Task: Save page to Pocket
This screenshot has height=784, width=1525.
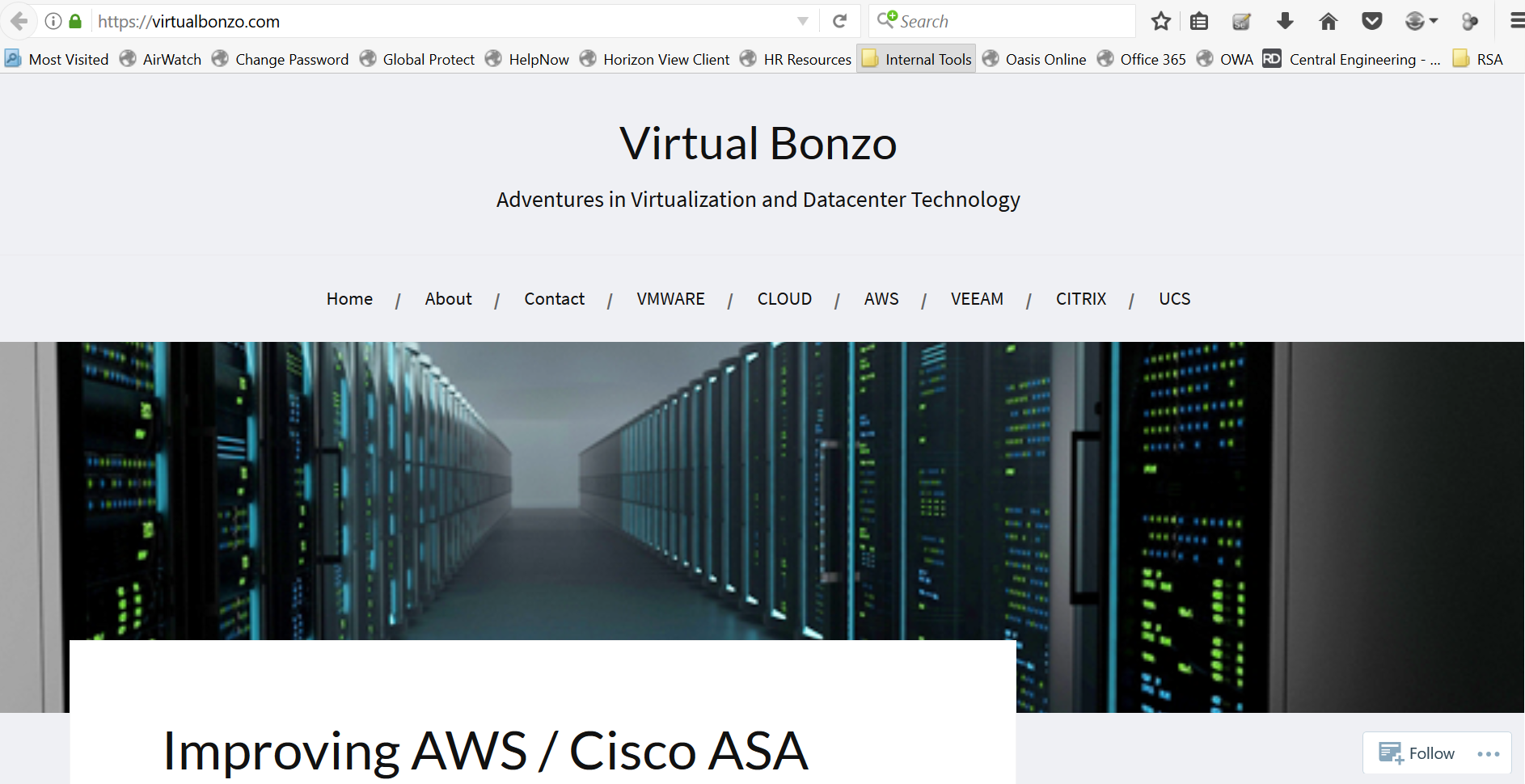Action: [1372, 21]
